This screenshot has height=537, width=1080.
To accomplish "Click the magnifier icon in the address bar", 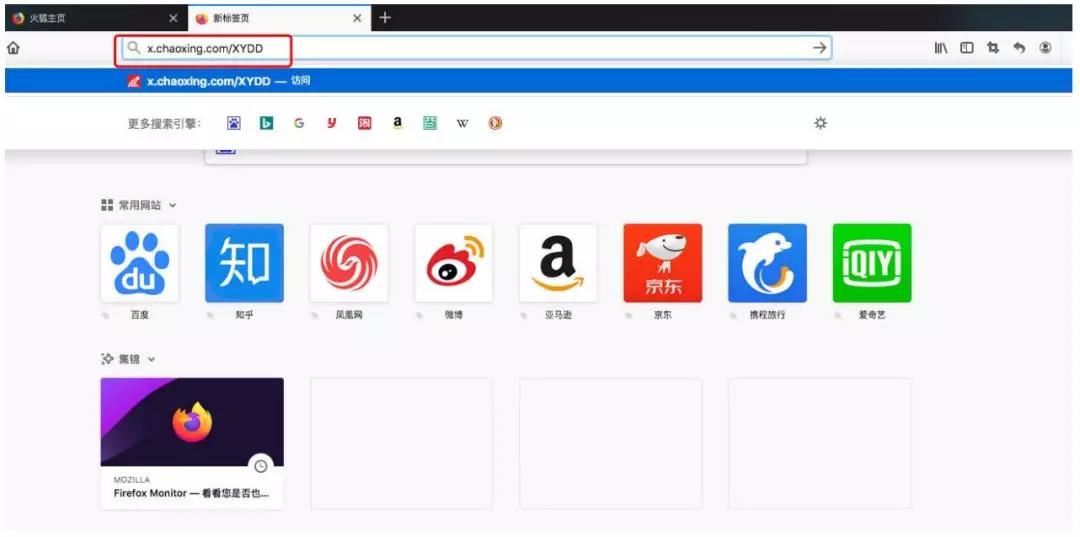I will 134,48.
